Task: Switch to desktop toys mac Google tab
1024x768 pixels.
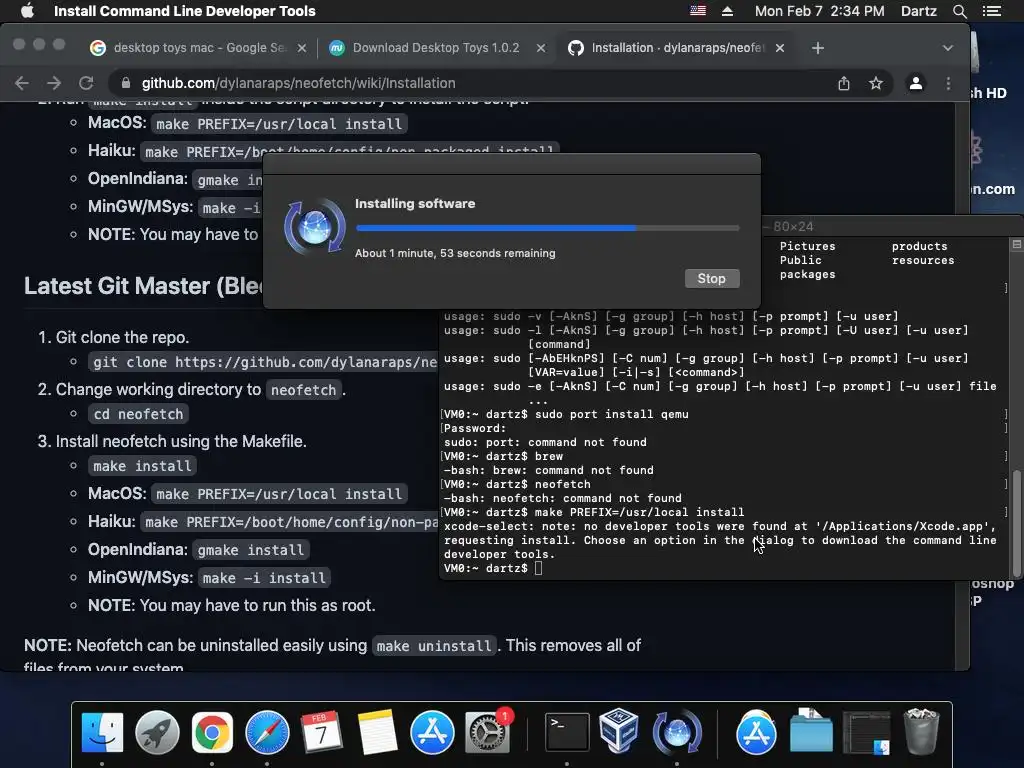Action: pyautogui.click(x=199, y=48)
